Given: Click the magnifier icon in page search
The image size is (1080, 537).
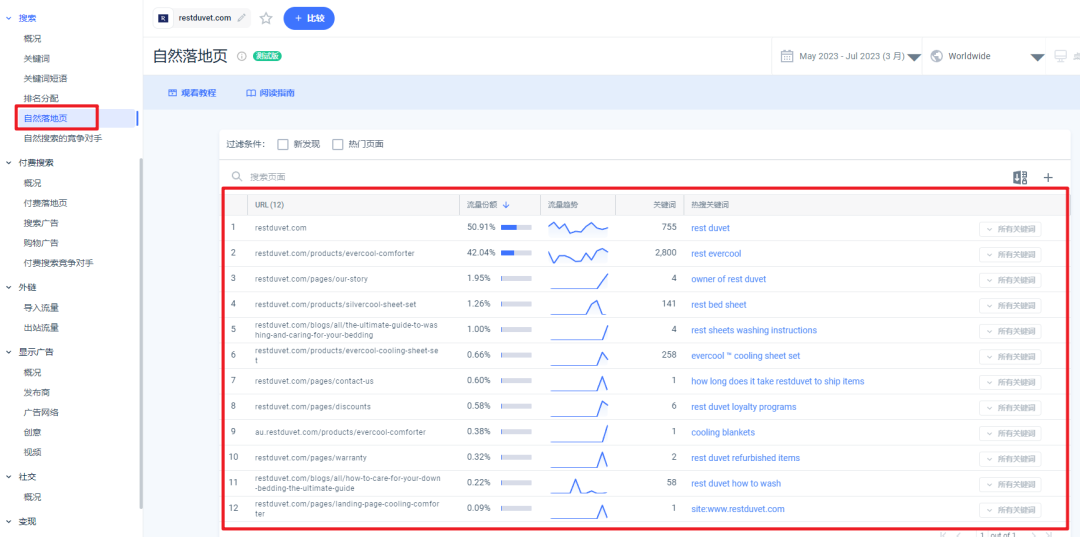Looking at the screenshot, I should pyautogui.click(x=237, y=177).
